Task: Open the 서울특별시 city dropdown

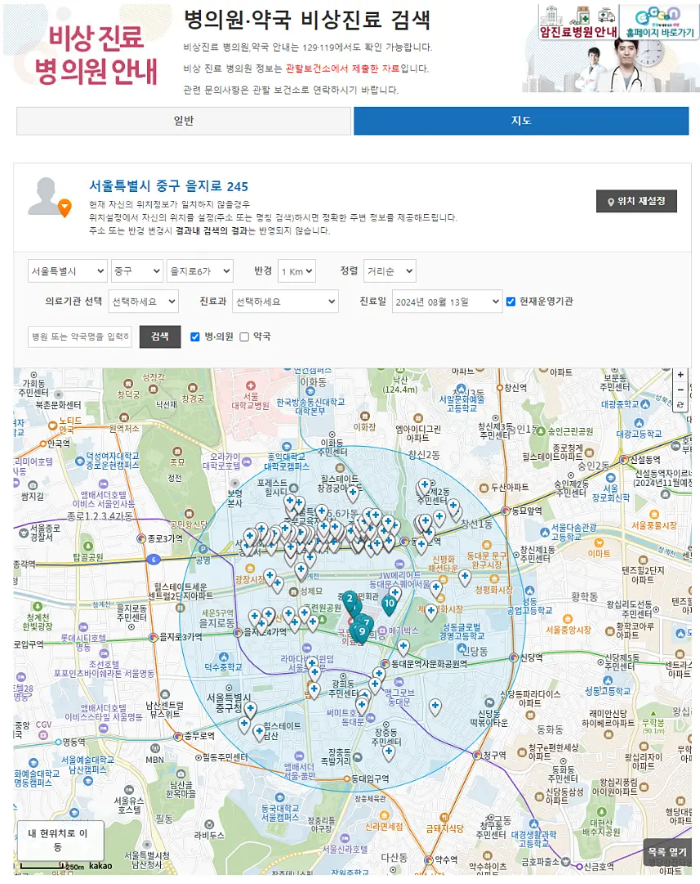Action: [68, 271]
